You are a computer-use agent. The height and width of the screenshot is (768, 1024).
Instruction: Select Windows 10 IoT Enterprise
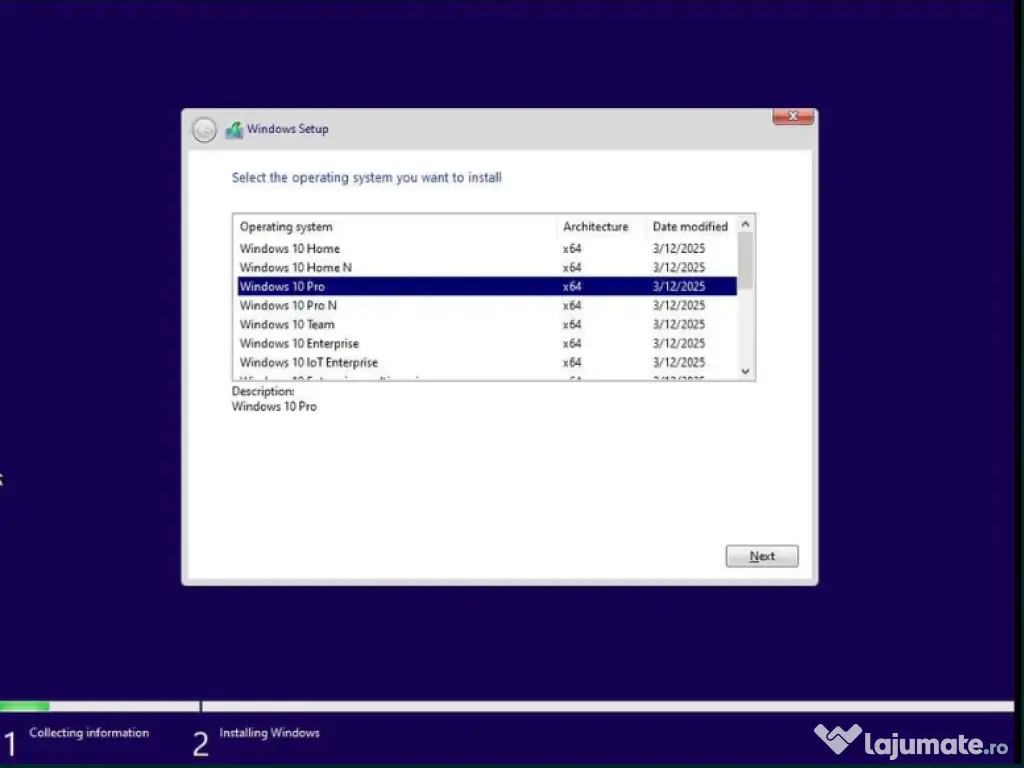click(309, 363)
